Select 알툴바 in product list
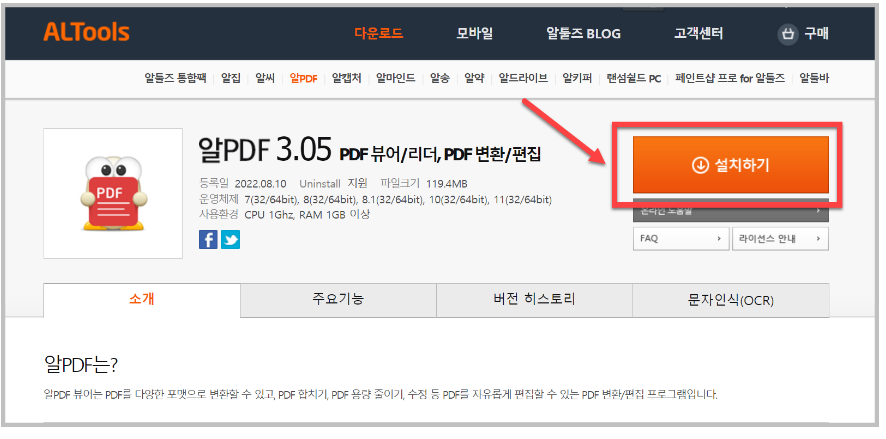Image resolution: width=886 pixels, height=439 pixels. pos(814,79)
